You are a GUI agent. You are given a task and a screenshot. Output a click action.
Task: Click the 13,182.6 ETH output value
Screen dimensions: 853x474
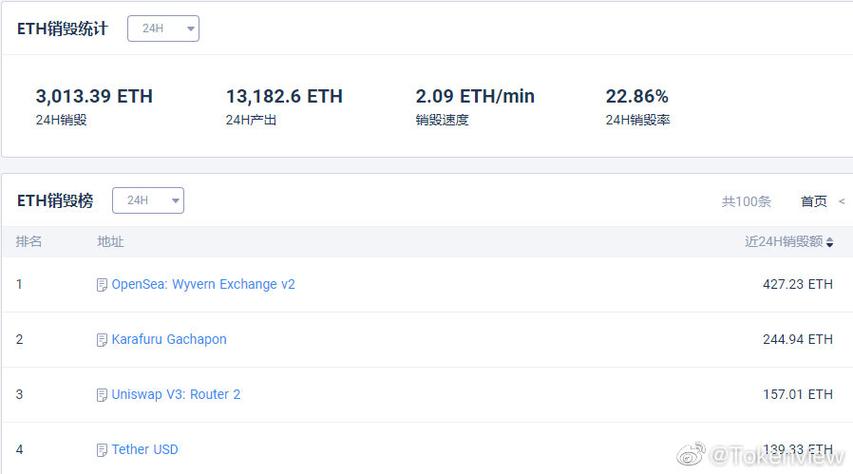click(284, 96)
